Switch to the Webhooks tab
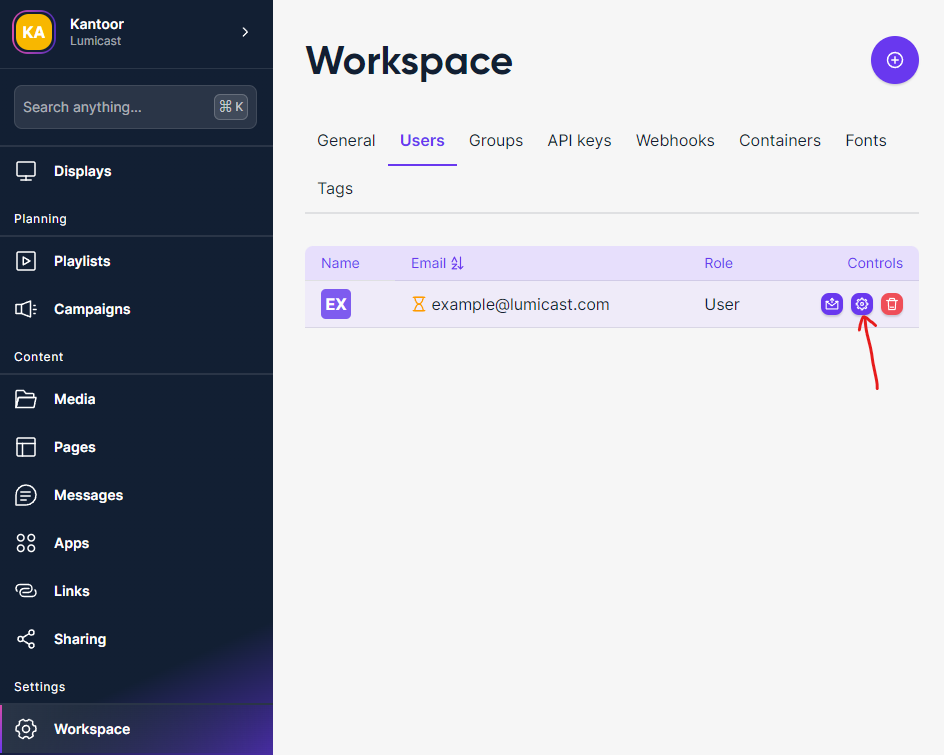This screenshot has height=755, width=944. (674, 140)
